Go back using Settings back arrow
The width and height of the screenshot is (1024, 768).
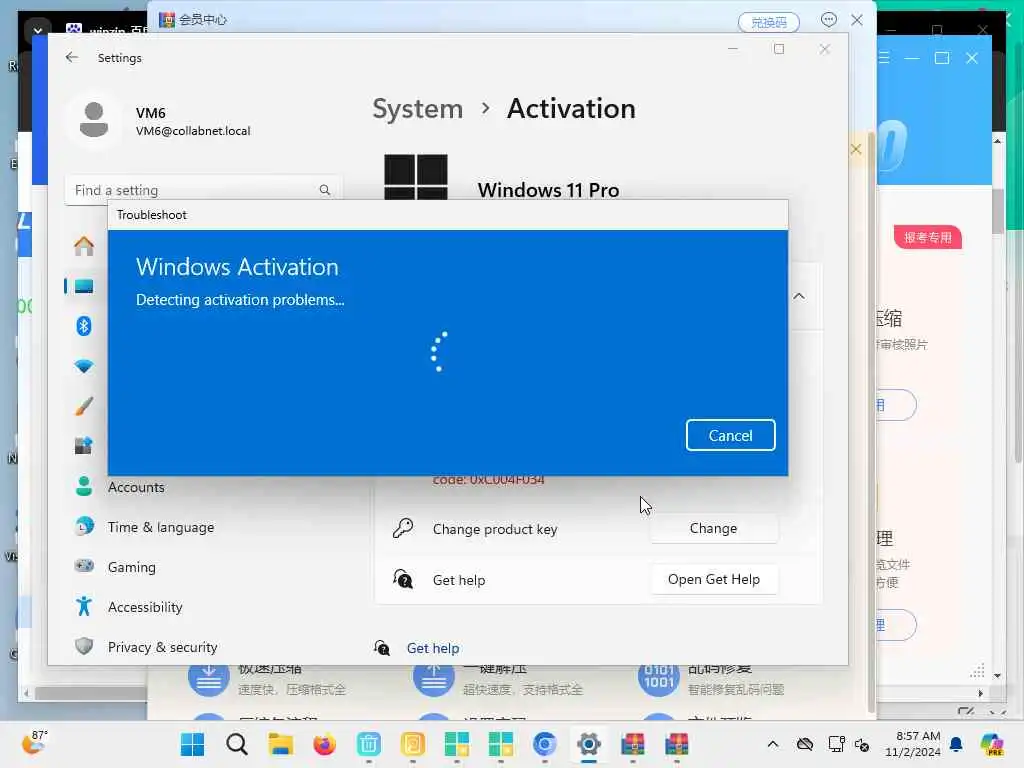coord(72,57)
